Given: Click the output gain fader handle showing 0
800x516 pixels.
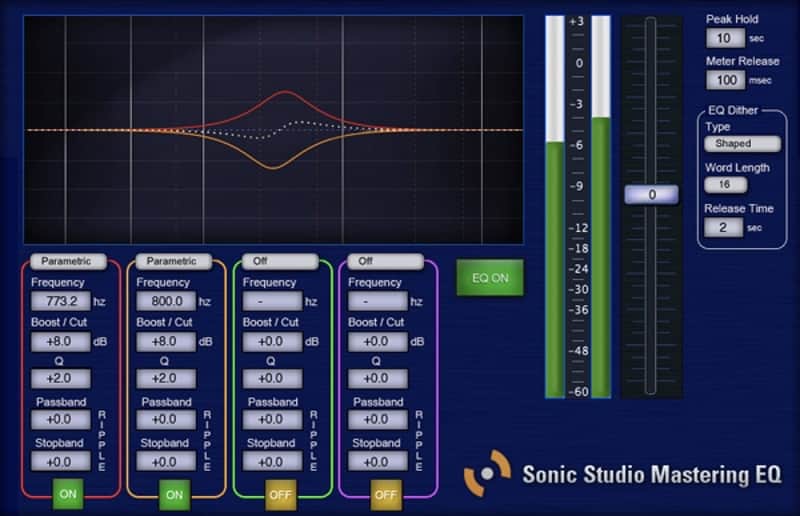Looking at the screenshot, I should pos(652,194).
